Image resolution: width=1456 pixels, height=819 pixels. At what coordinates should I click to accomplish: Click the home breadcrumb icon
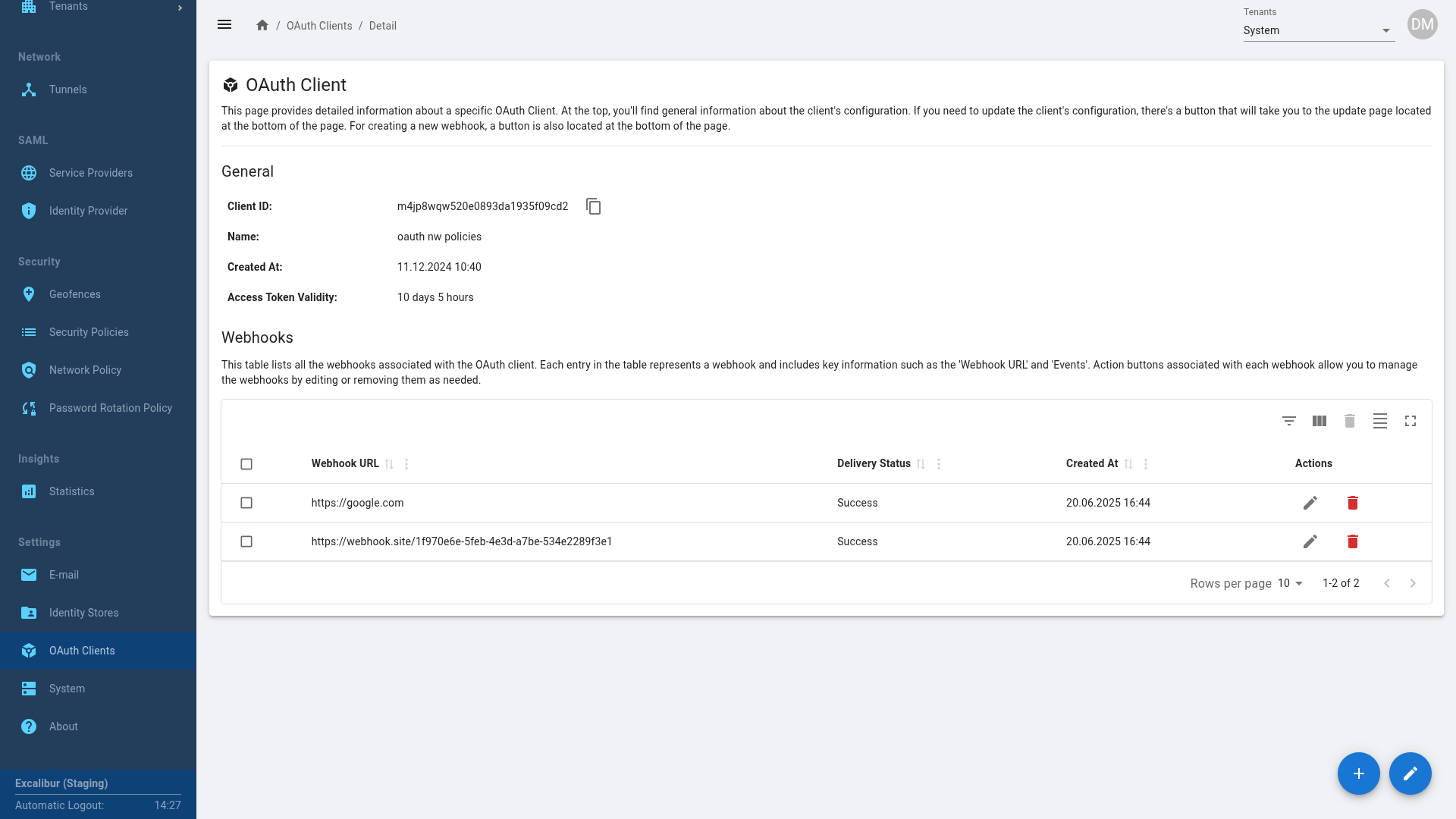[262, 25]
